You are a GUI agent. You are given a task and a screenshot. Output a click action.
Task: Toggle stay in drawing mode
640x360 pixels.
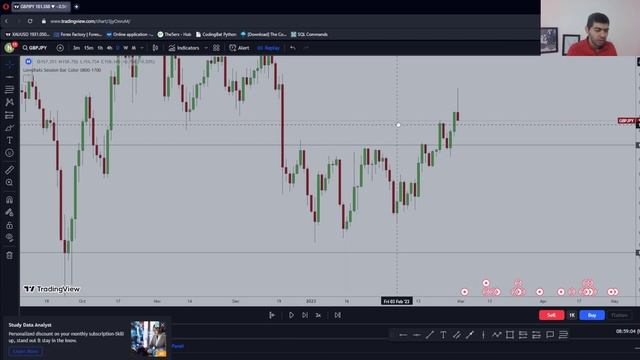point(9,212)
